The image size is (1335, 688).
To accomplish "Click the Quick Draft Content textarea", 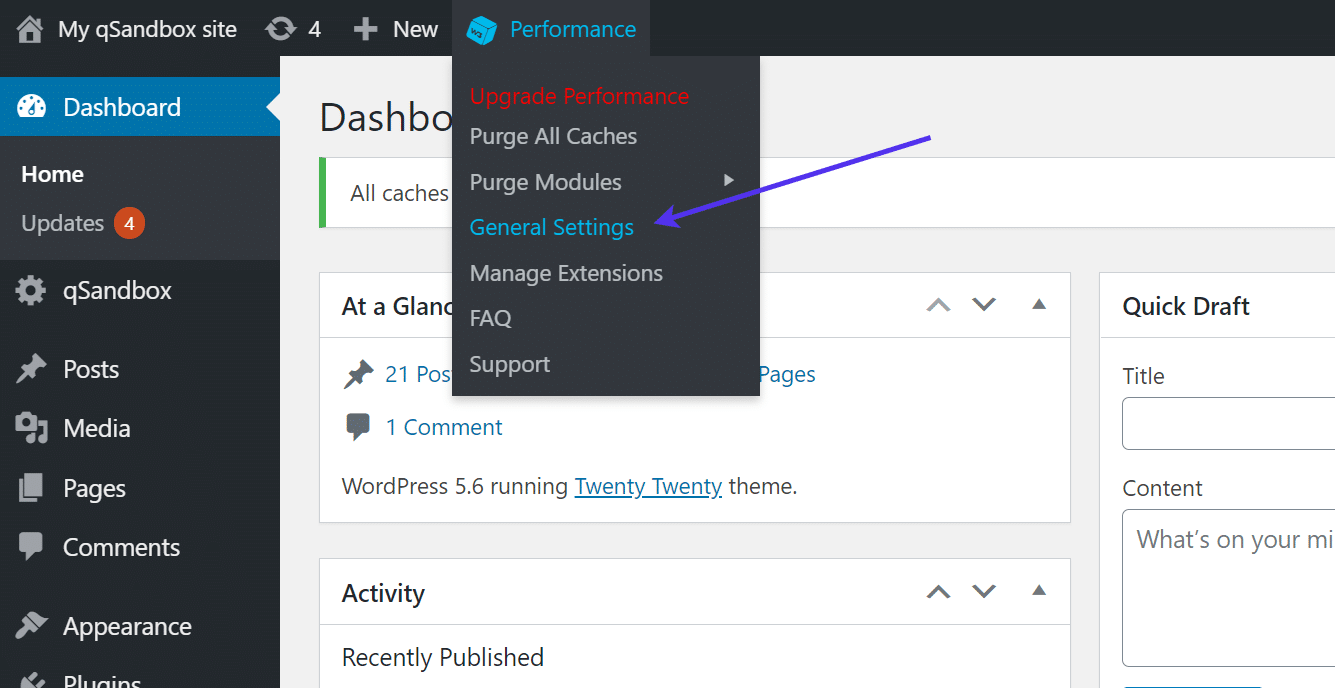I will point(1228,587).
